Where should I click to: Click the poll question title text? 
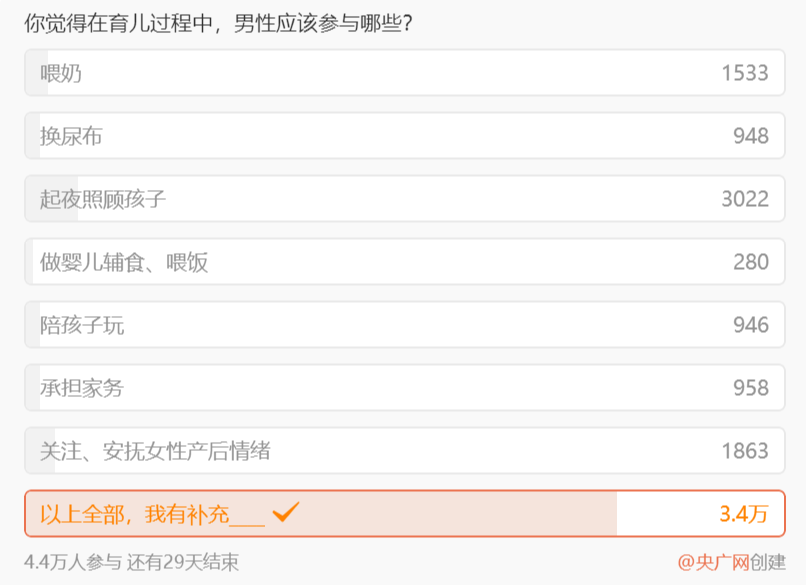220,22
